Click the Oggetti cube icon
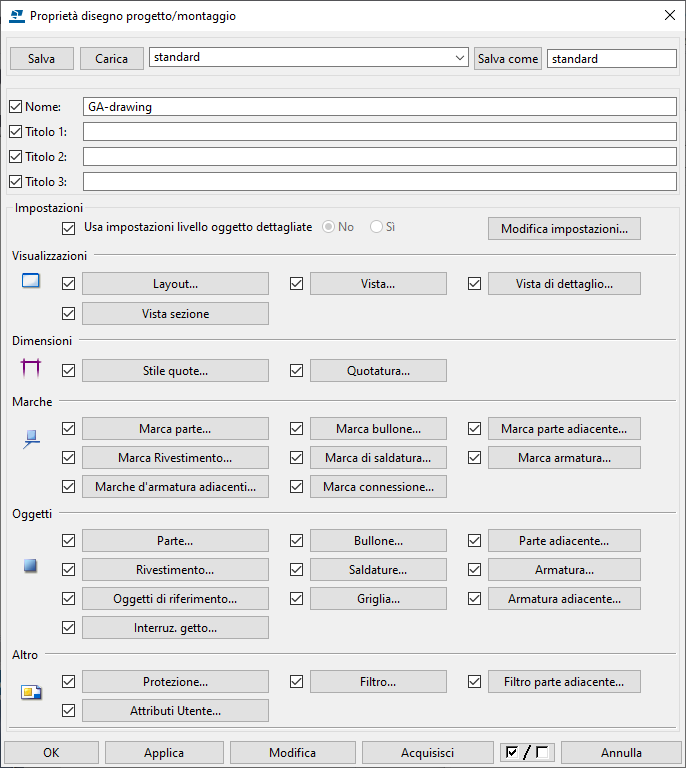Screen dimensions: 686x768 pos(30,566)
